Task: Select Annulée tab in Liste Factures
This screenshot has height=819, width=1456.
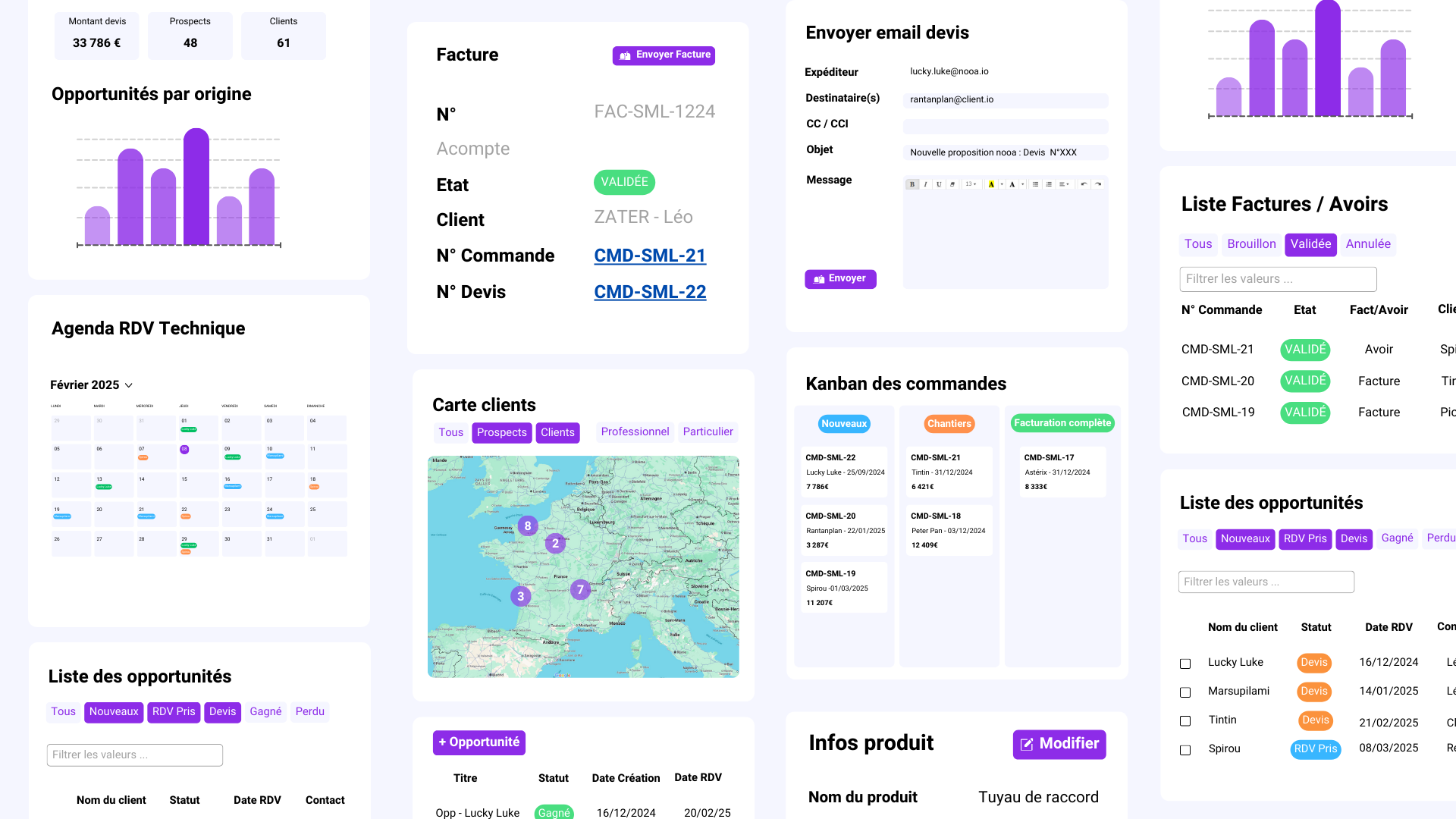Action: (x=1368, y=244)
